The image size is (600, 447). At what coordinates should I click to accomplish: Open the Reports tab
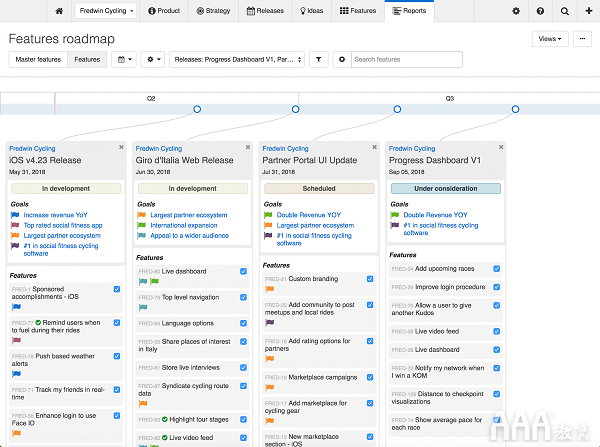409,11
